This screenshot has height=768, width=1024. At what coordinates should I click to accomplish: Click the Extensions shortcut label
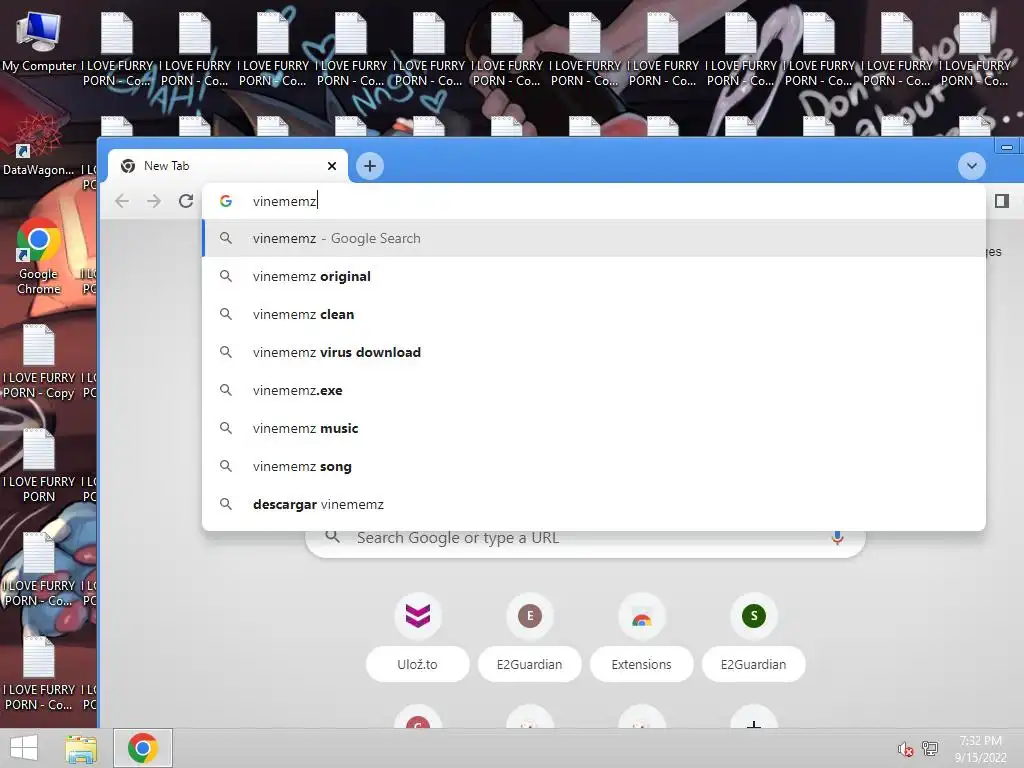click(641, 664)
